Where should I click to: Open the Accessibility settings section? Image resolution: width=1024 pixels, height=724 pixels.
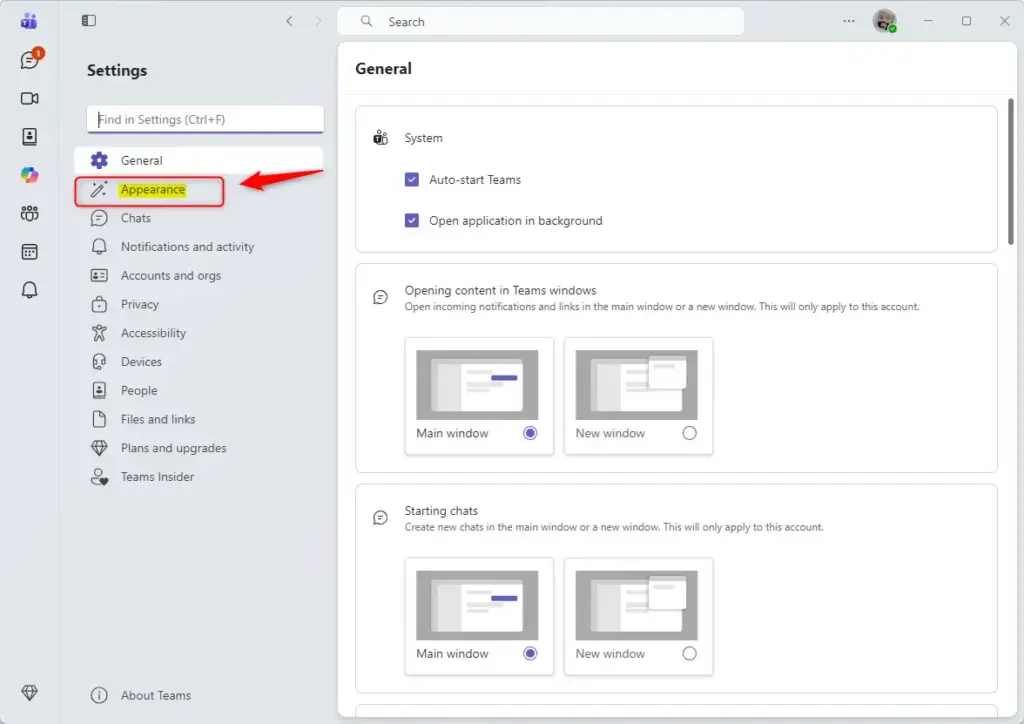199,333
